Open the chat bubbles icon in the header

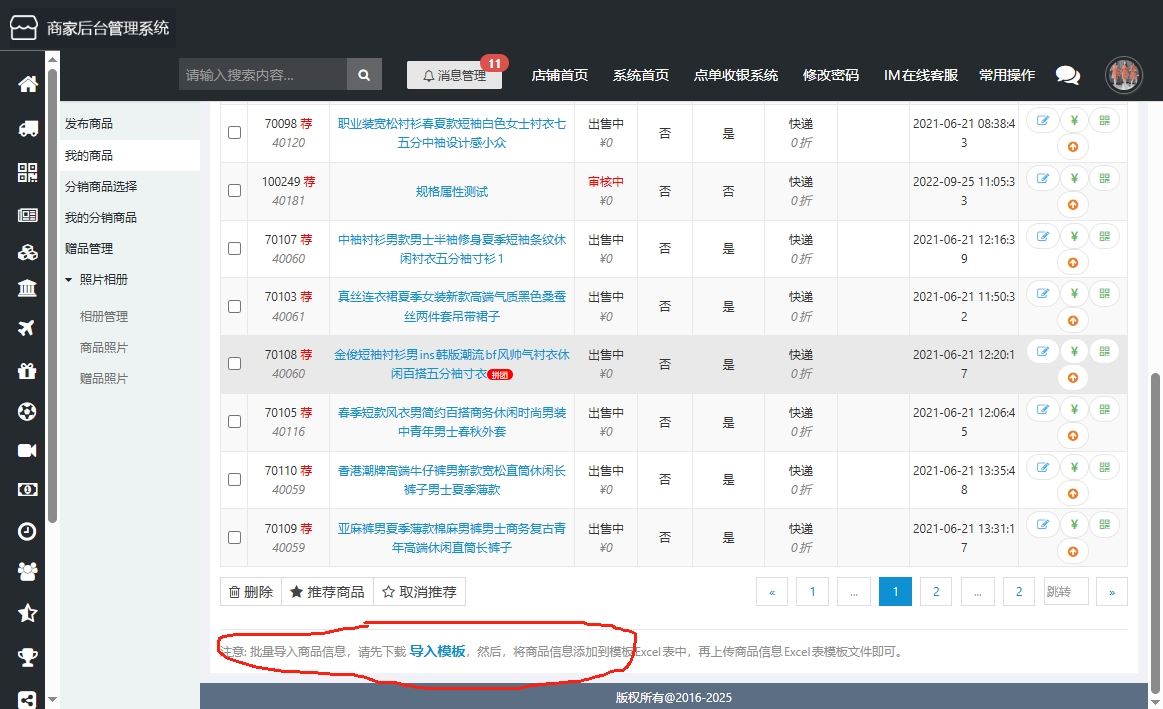1068,75
